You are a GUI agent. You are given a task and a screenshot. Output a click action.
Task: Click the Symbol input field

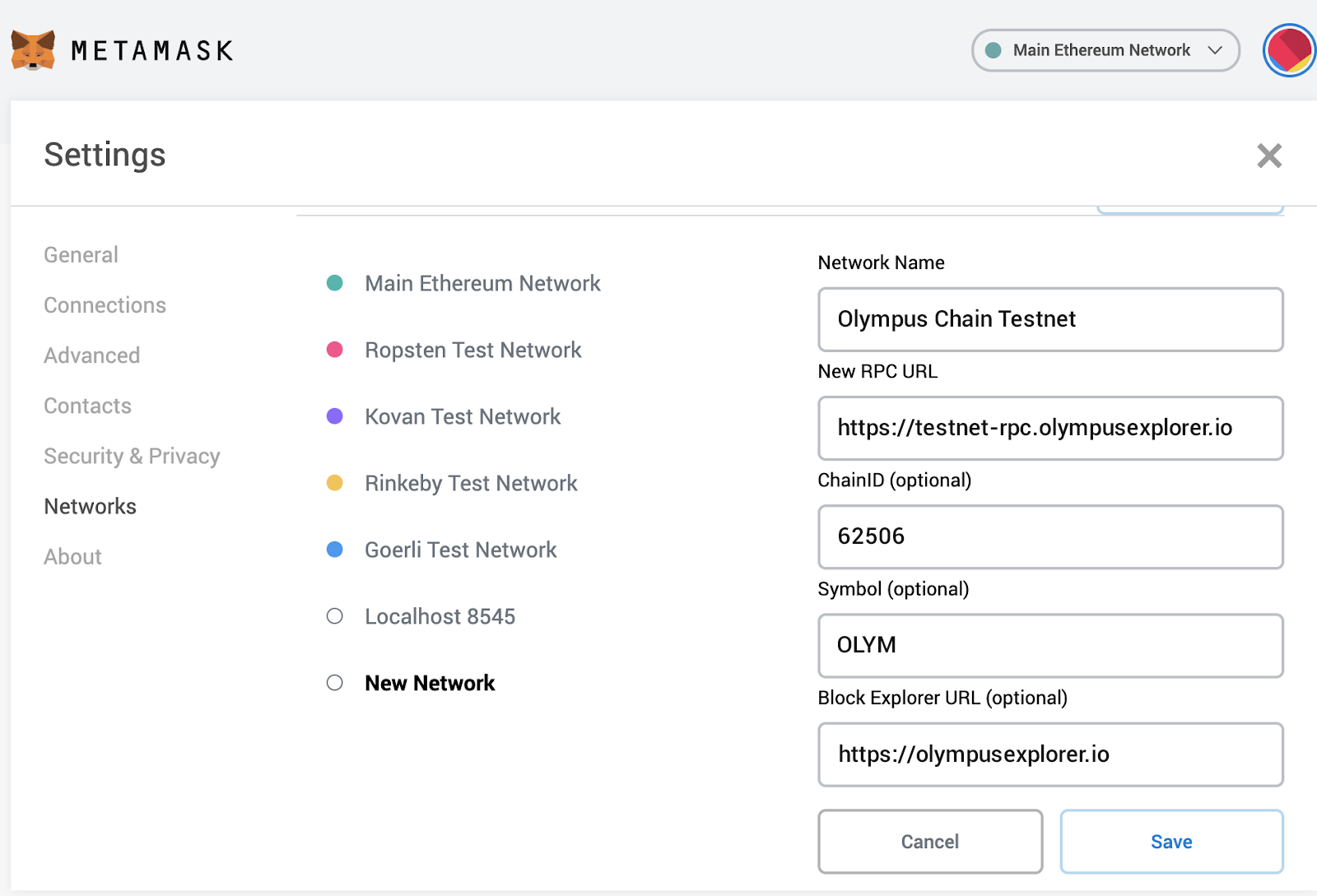[1050, 646]
